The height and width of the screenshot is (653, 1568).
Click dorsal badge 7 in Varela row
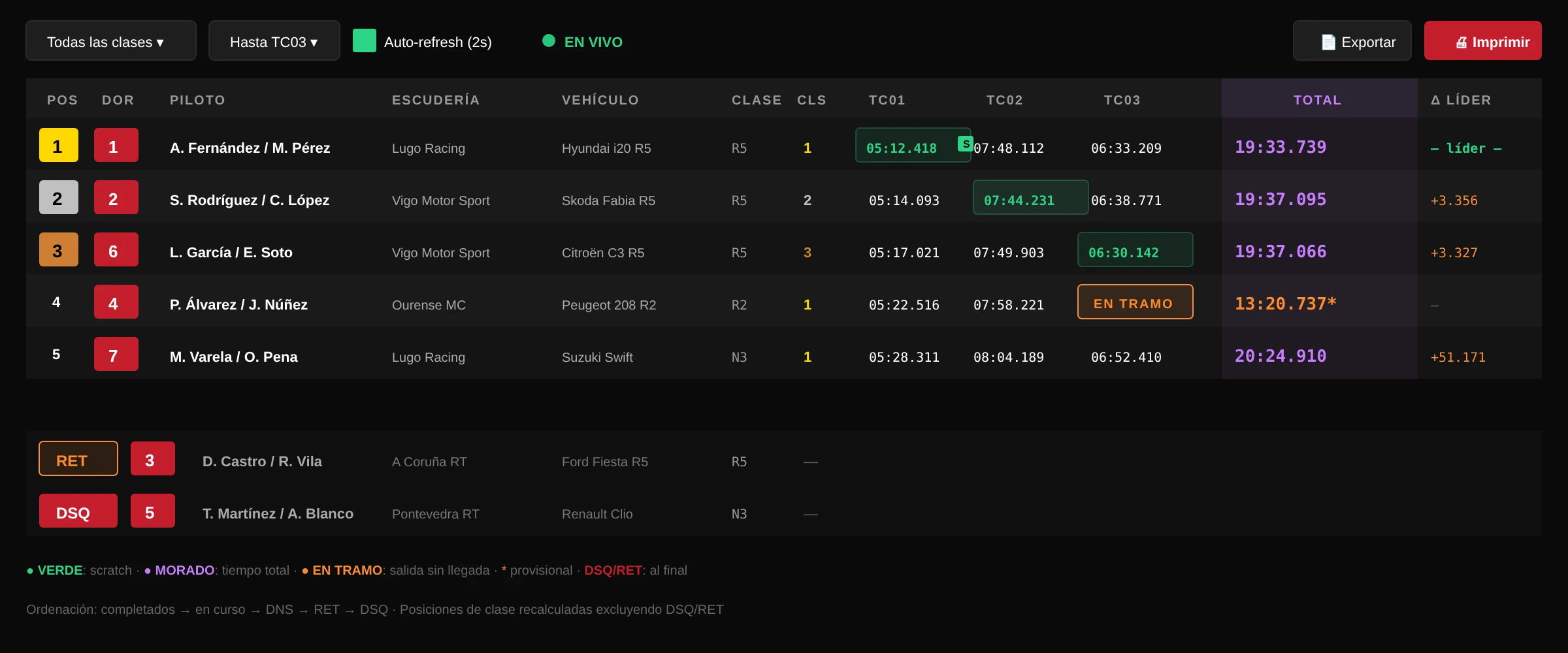116,354
